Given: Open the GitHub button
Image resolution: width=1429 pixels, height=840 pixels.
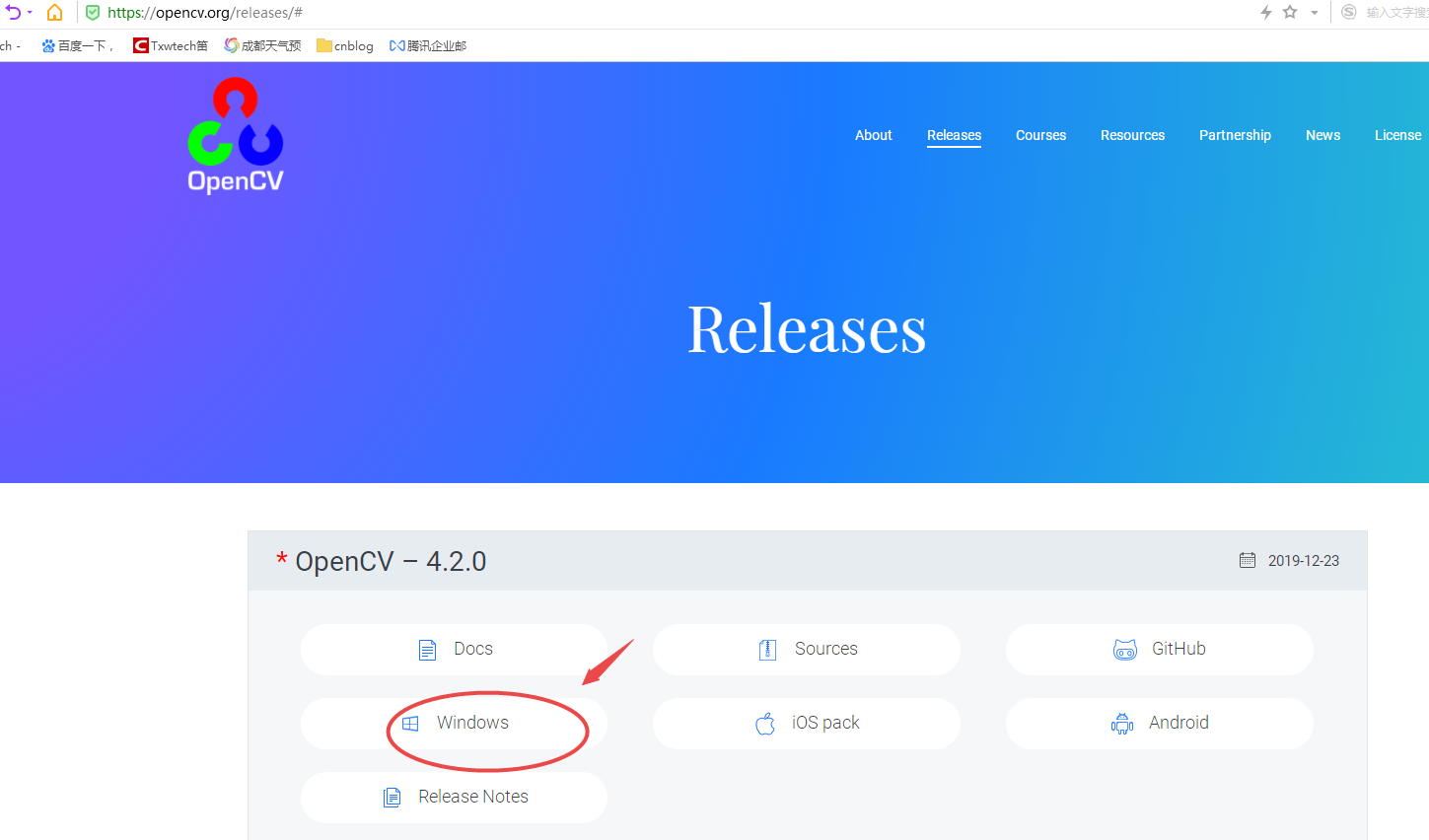Looking at the screenshot, I should click(1159, 649).
